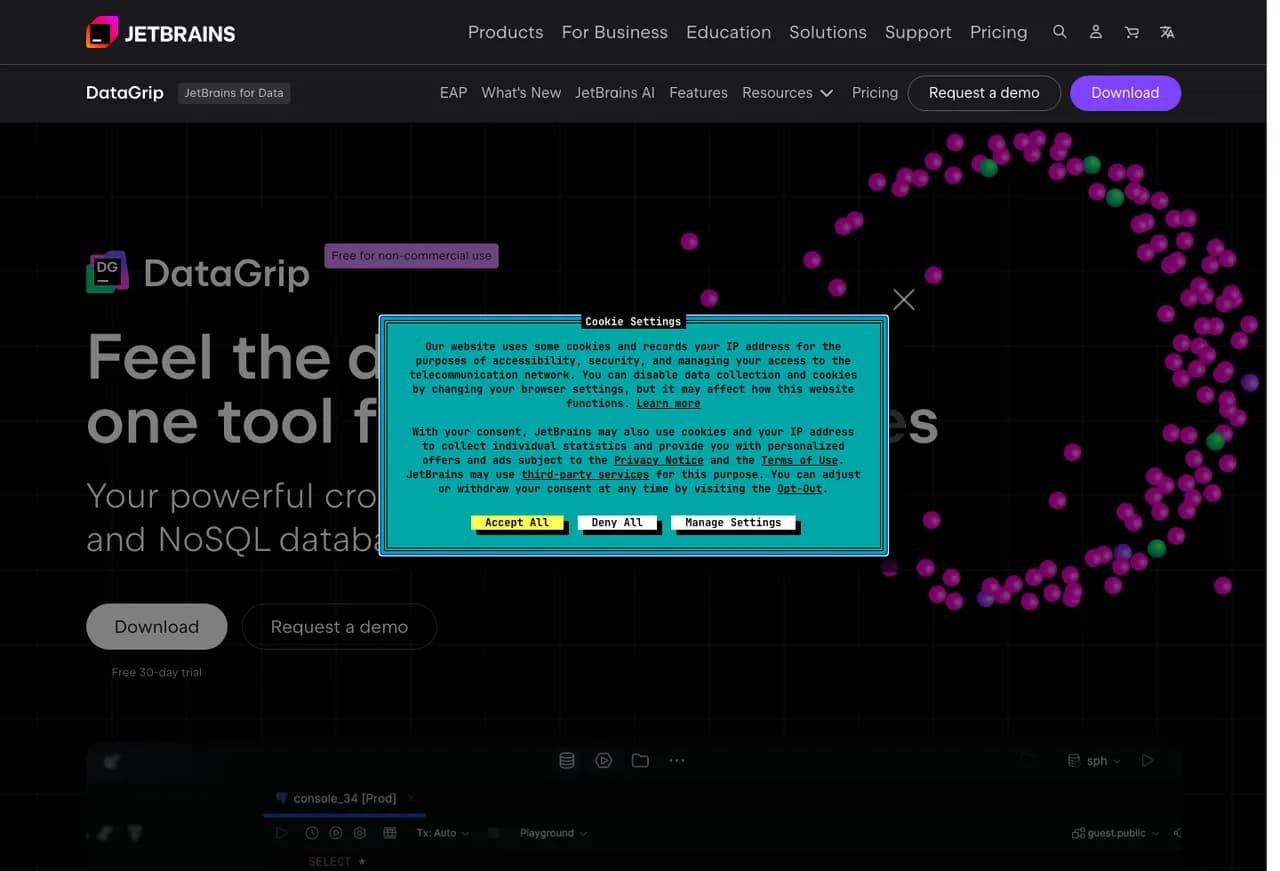Expand the Tx: Auto dropdown
This screenshot has height=871, width=1280.
[442, 833]
